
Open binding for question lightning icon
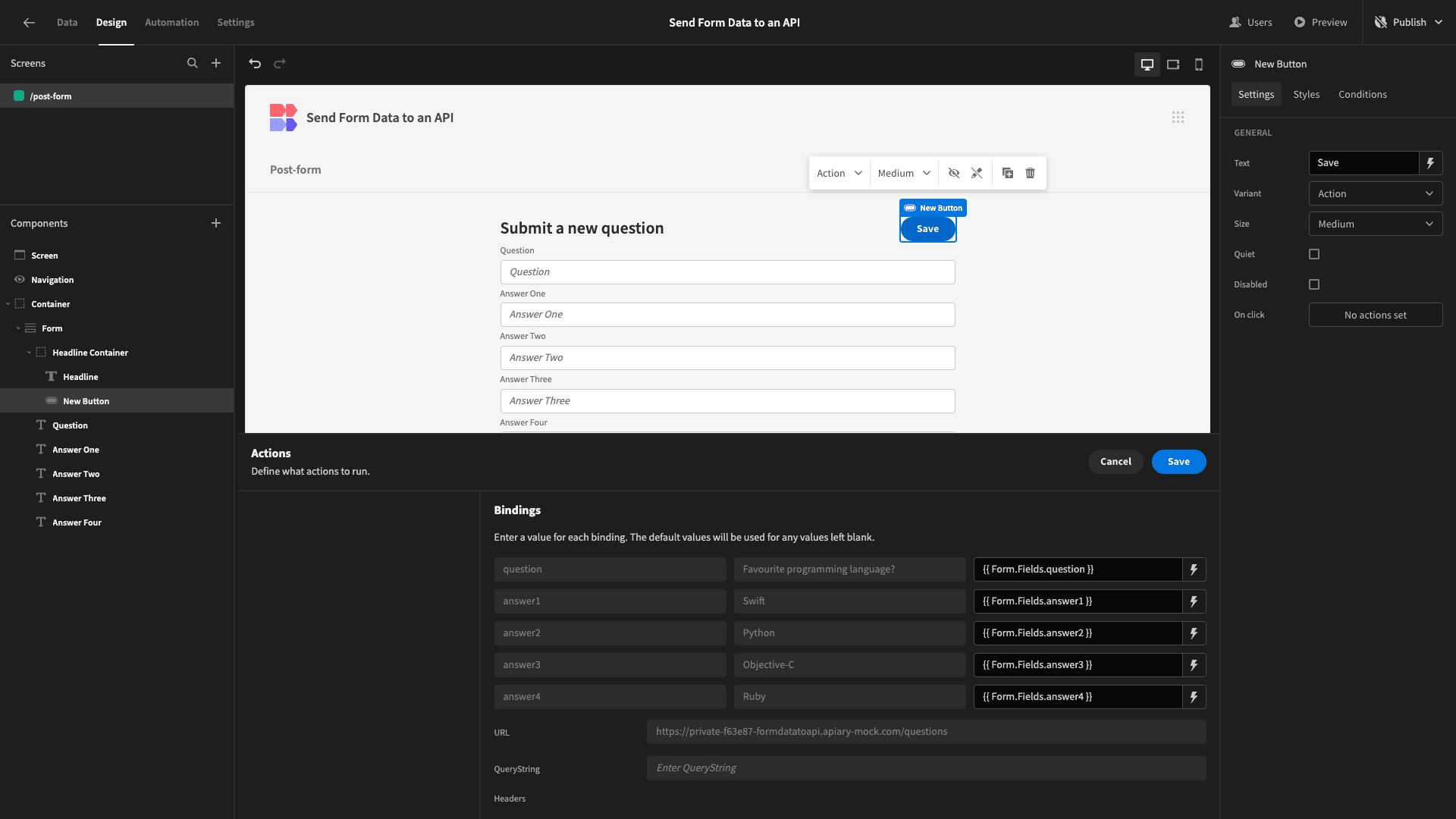(x=1194, y=570)
